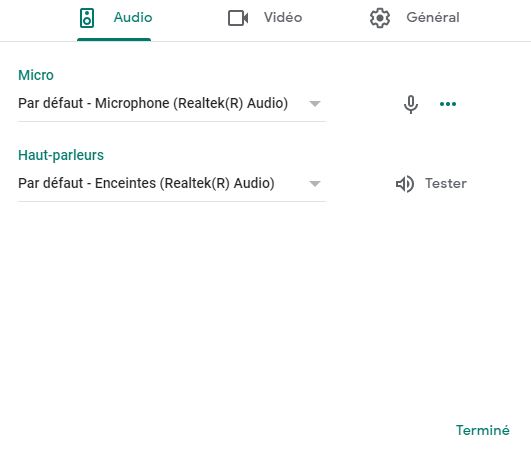Click the three green dots mic level indicator

click(448, 104)
